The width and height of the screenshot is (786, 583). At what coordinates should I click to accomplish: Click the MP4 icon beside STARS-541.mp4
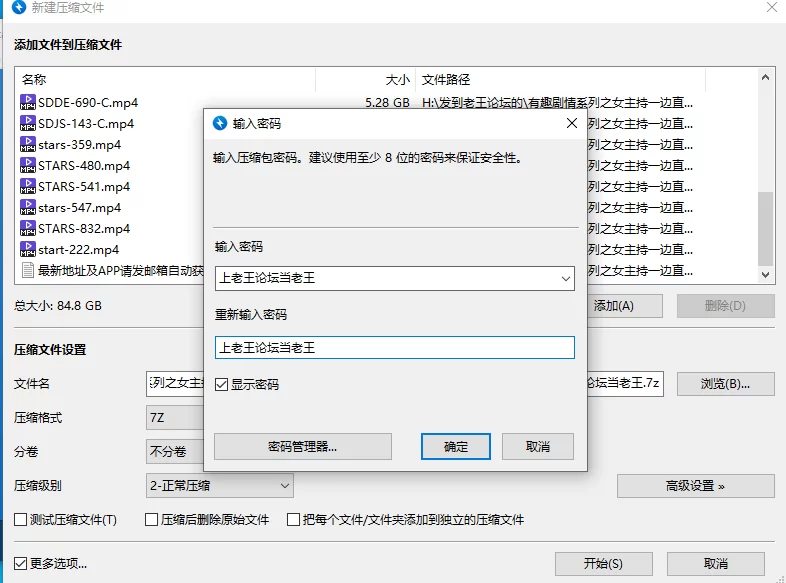[28, 186]
